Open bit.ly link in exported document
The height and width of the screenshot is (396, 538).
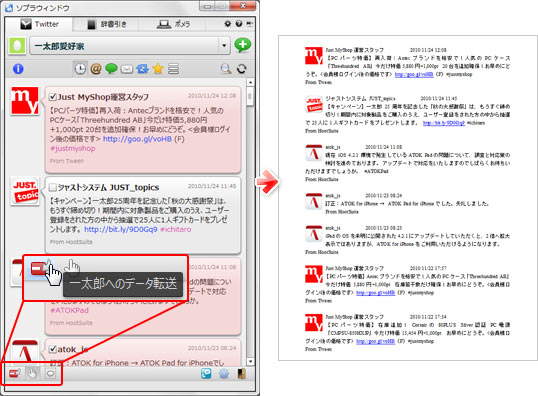click(444, 123)
